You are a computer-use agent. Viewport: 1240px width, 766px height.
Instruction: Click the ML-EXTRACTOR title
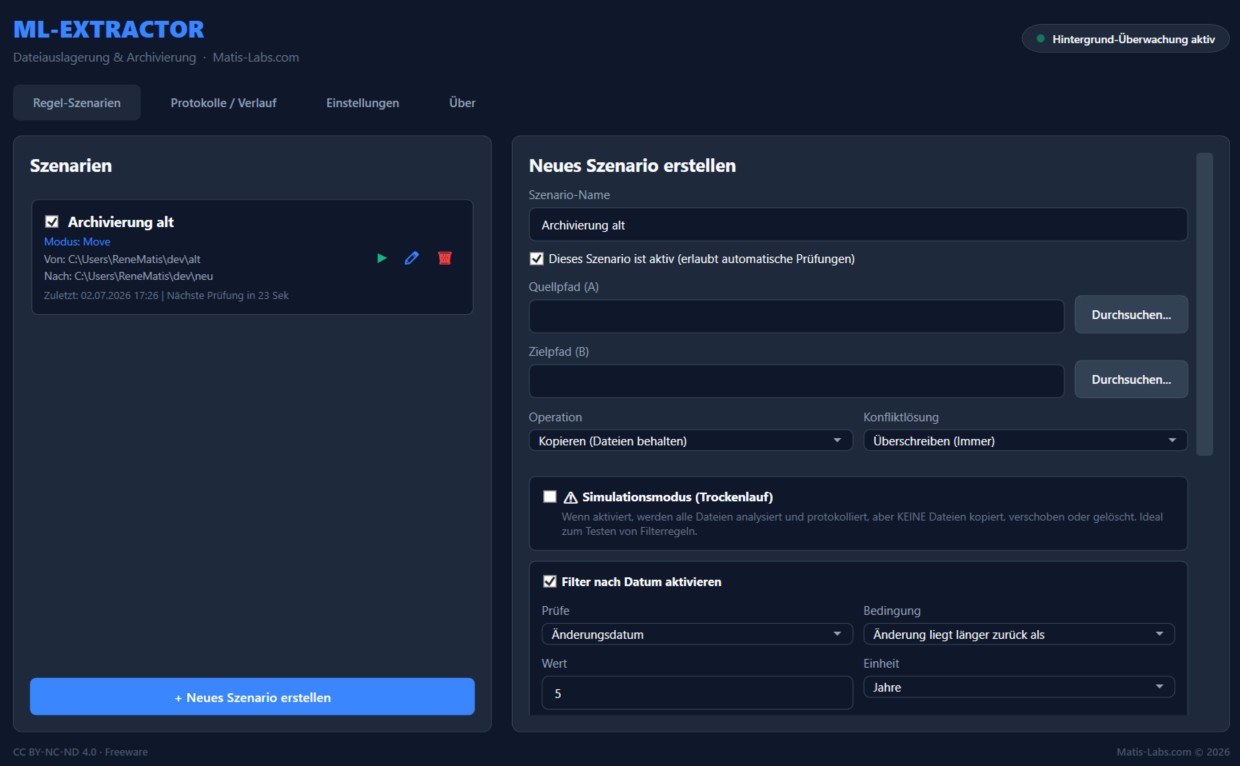click(108, 29)
